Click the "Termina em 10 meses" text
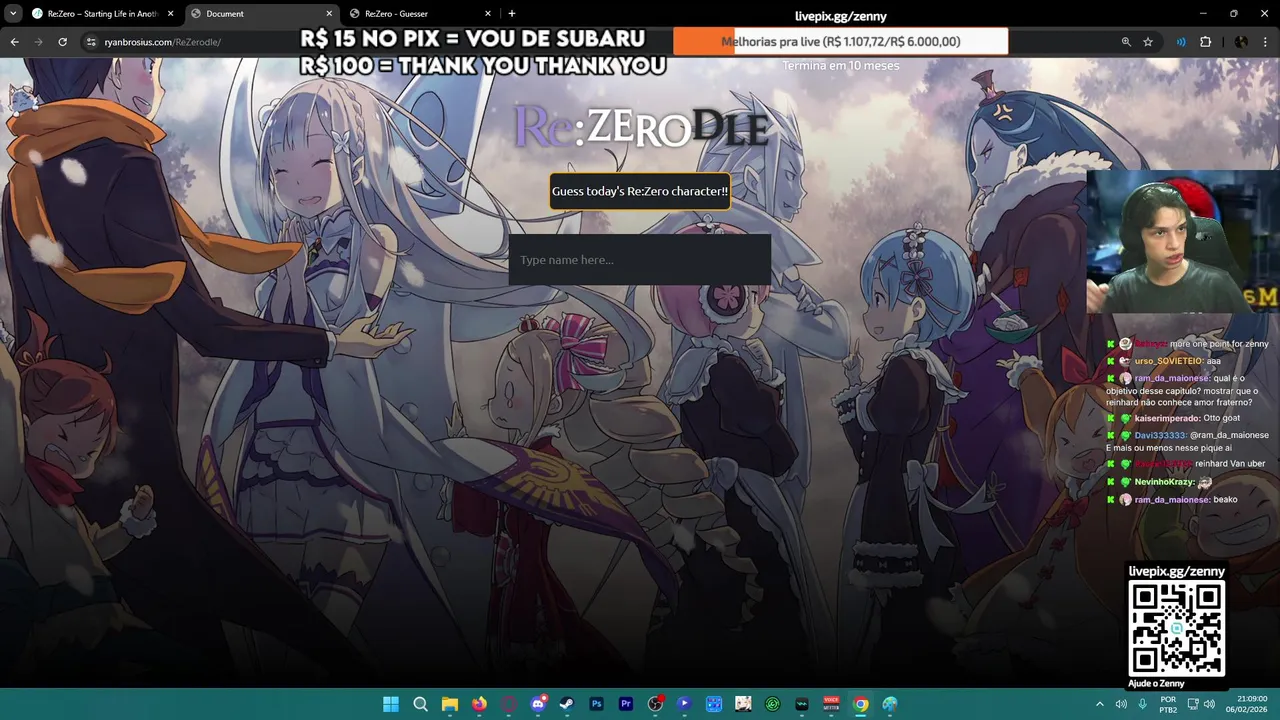 (840, 66)
